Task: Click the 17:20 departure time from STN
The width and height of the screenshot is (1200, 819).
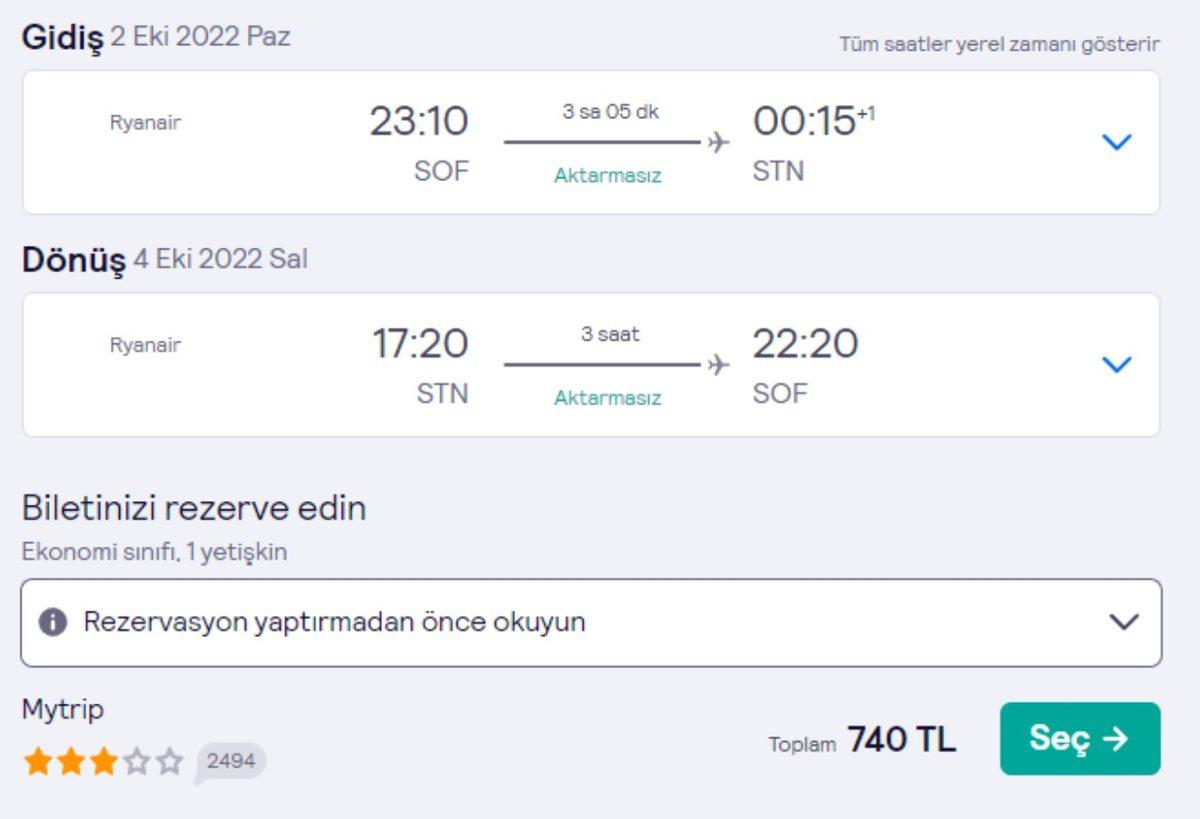Action: coord(420,344)
